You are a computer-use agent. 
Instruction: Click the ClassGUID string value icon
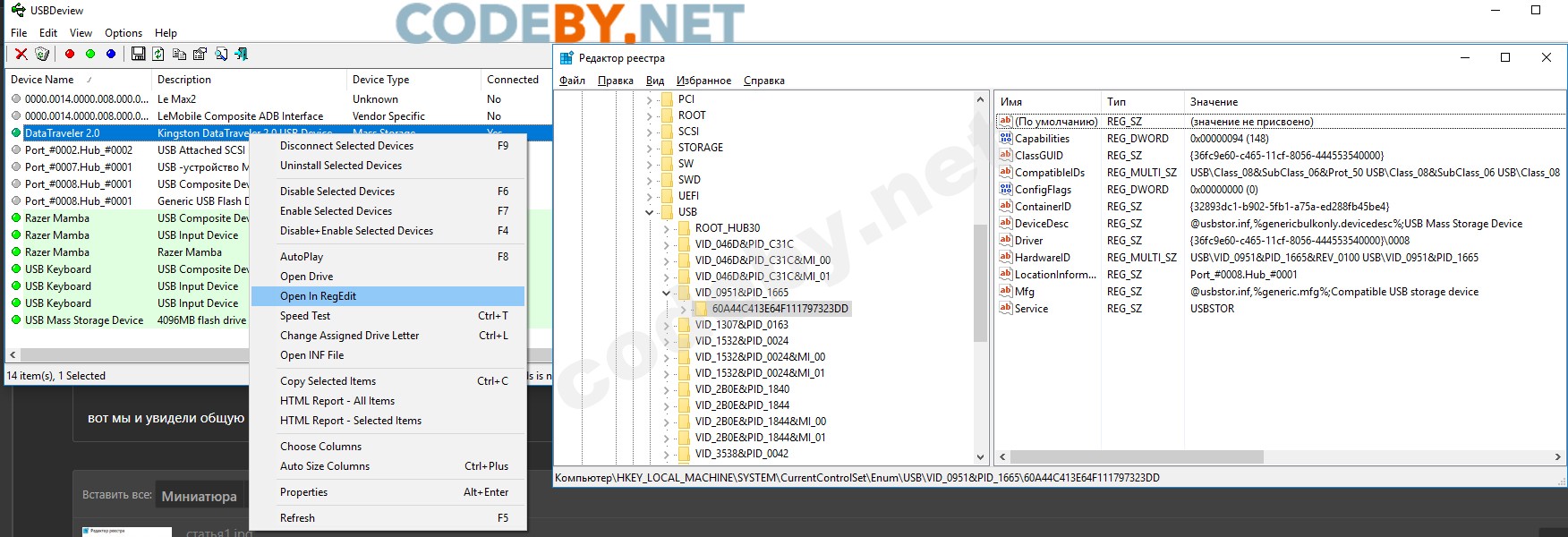click(1006, 156)
